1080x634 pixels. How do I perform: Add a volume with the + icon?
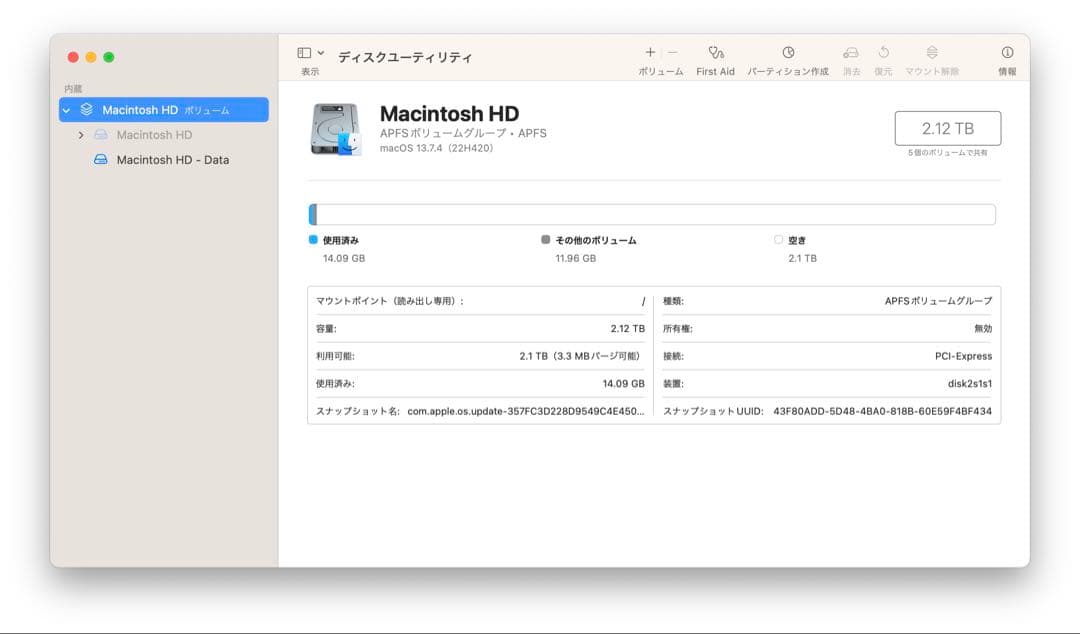point(649,51)
